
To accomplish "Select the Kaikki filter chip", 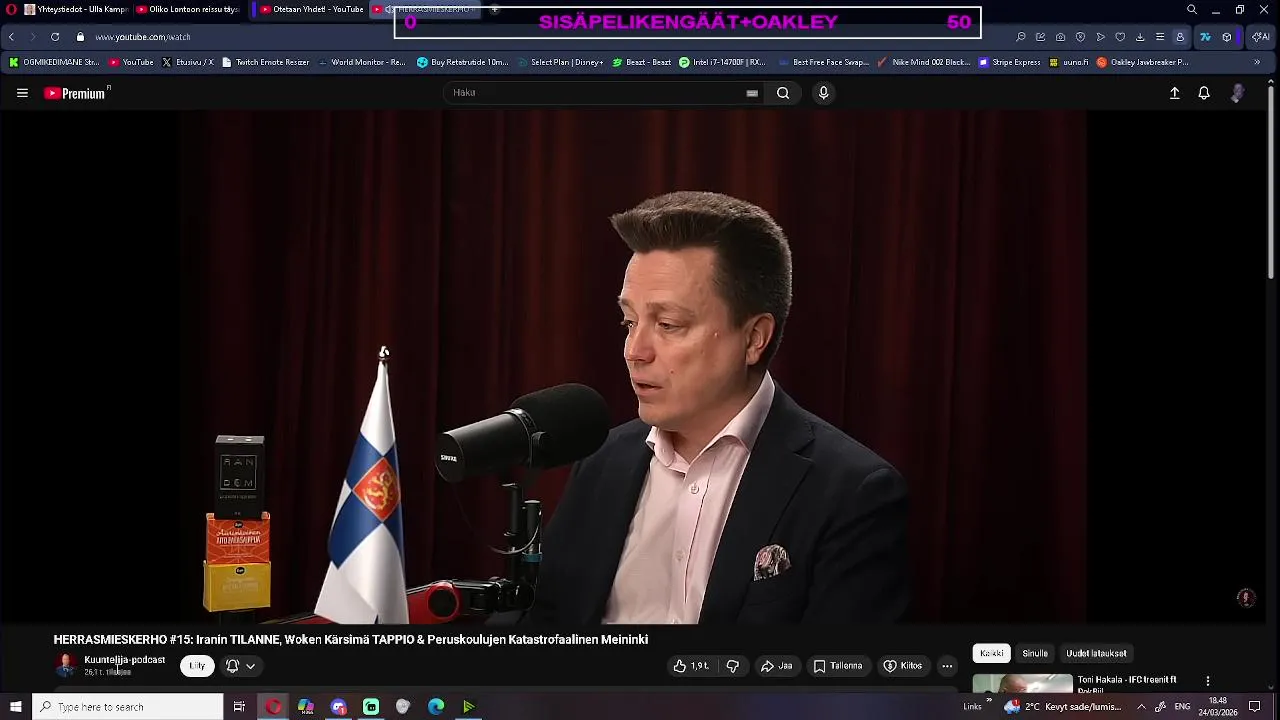I will click(x=992, y=653).
